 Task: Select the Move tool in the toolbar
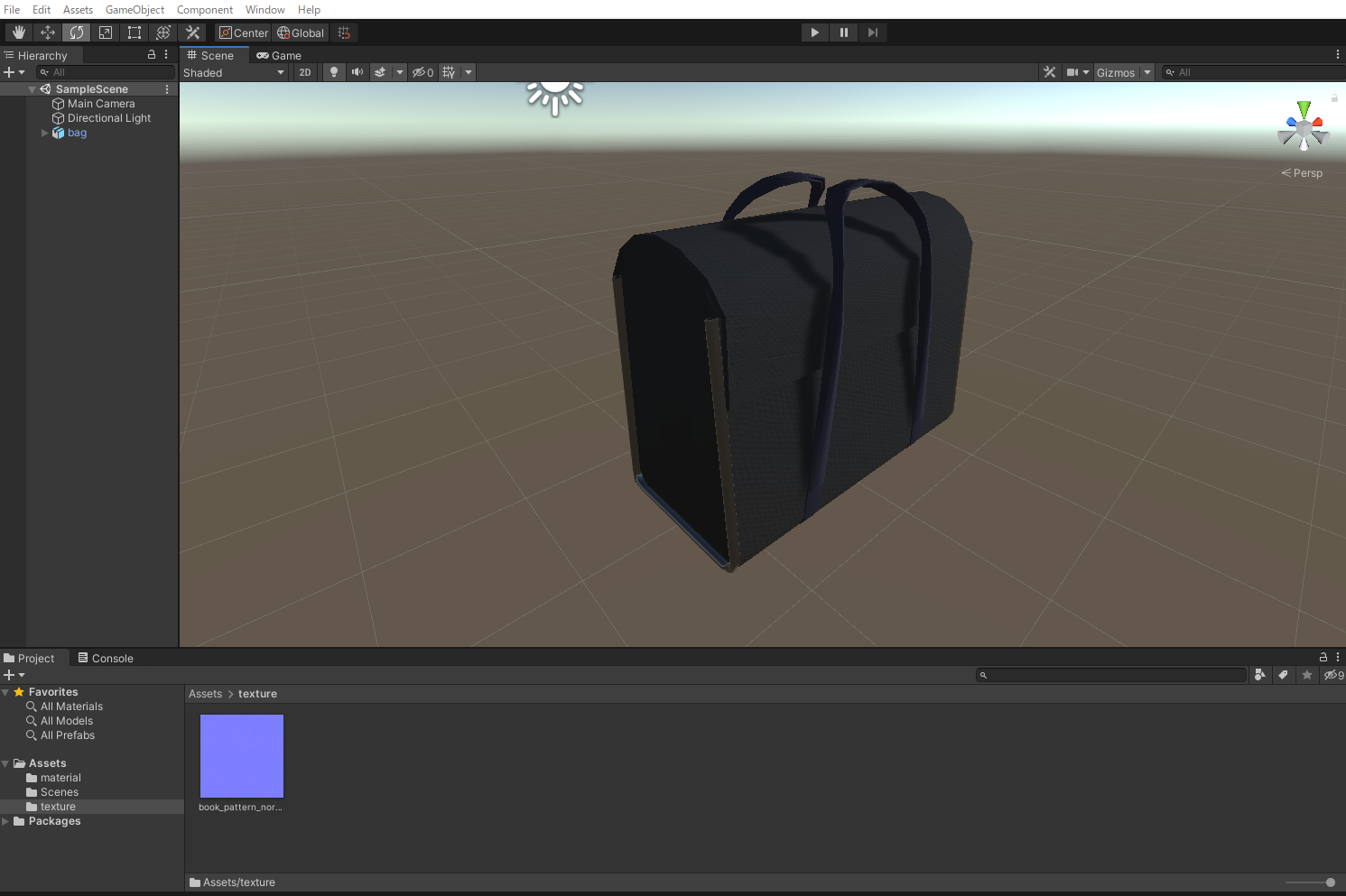click(x=48, y=32)
